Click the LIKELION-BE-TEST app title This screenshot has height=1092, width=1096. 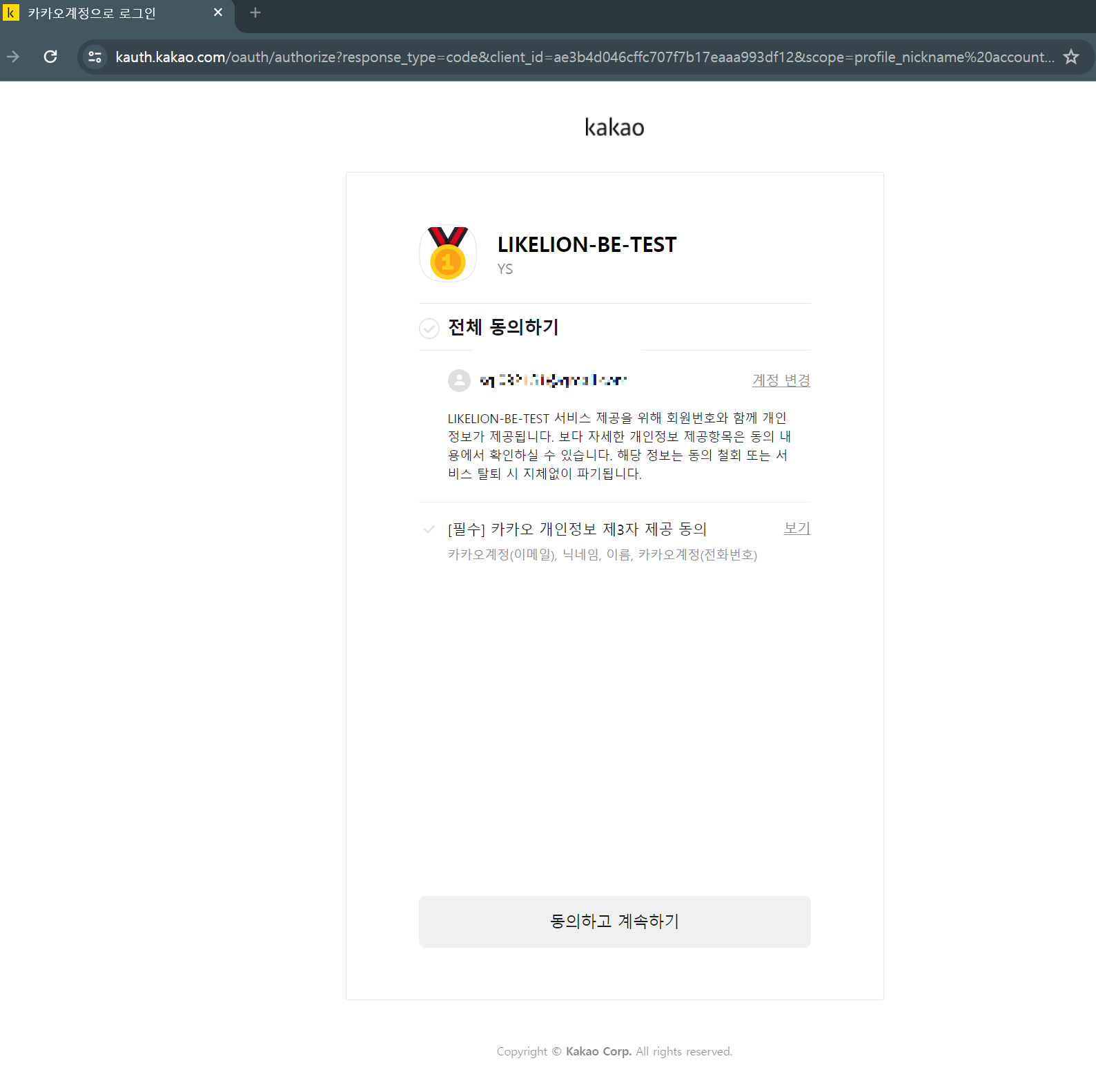587,244
